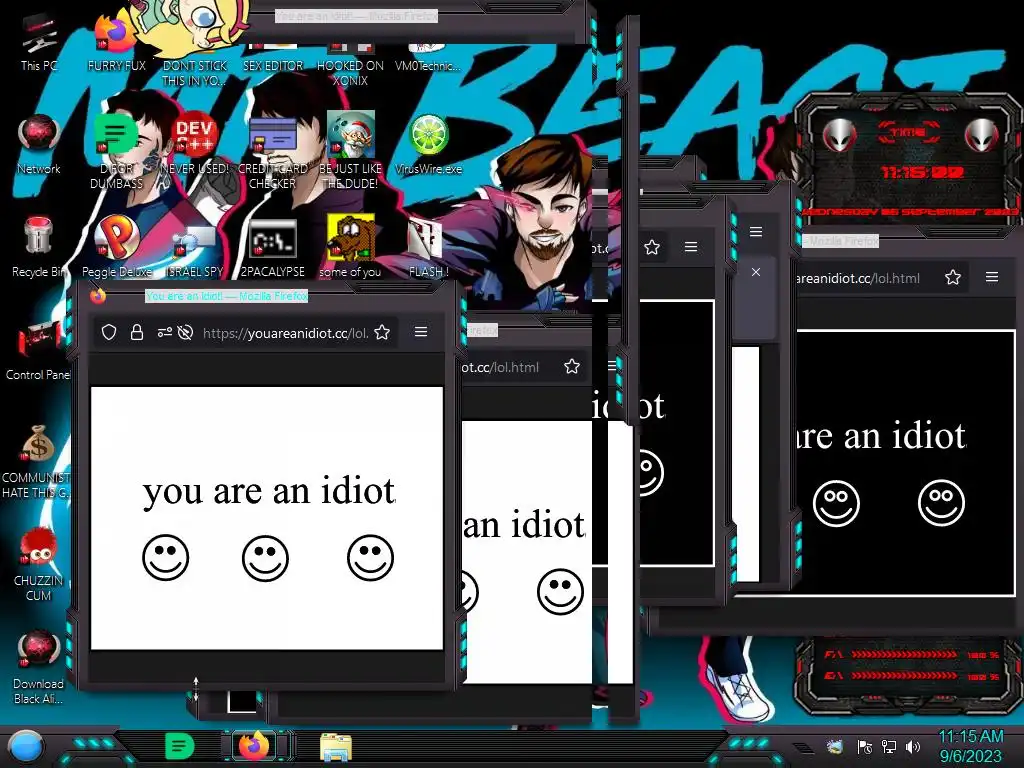Open the 'some of you' dog icon
The width and height of the screenshot is (1024, 768).
351,247
